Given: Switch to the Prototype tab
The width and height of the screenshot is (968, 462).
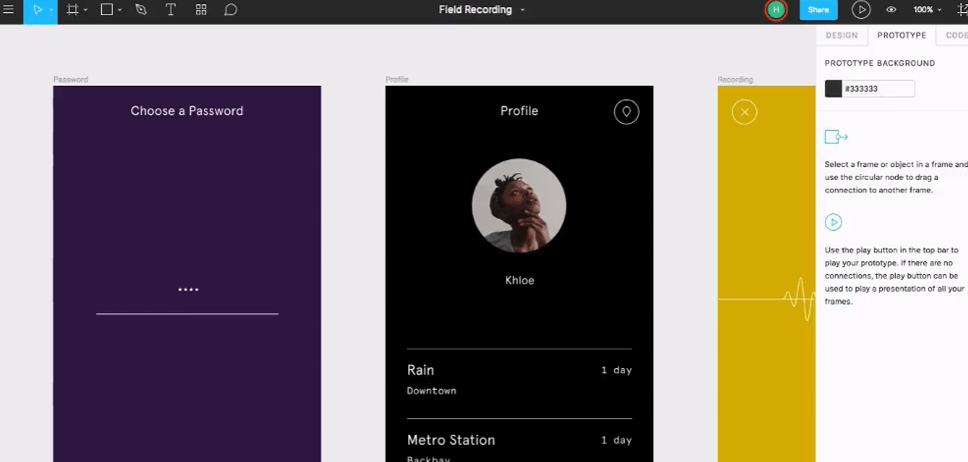Looking at the screenshot, I should click(x=901, y=35).
